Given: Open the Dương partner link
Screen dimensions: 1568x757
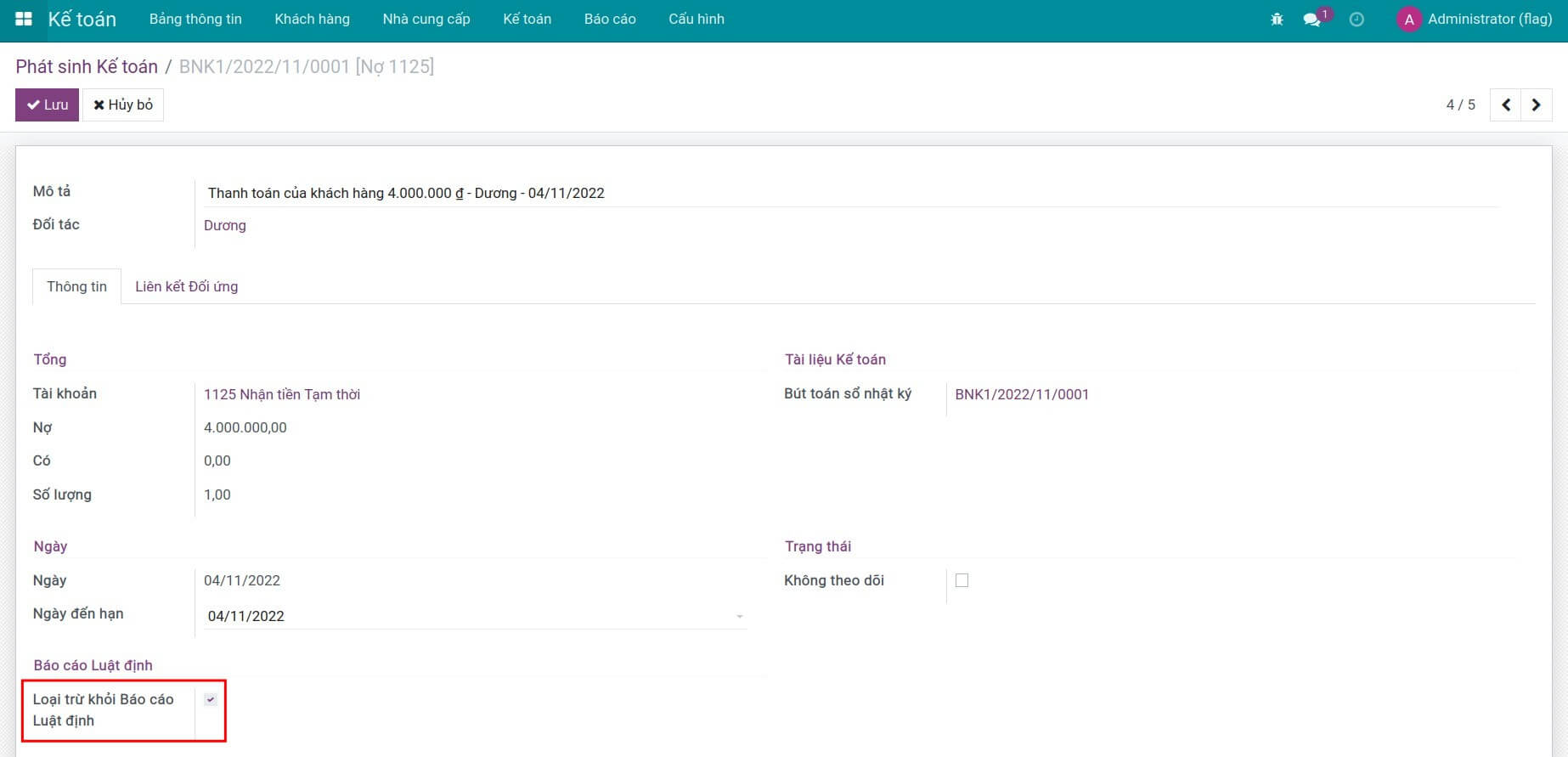Looking at the screenshot, I should click(225, 225).
